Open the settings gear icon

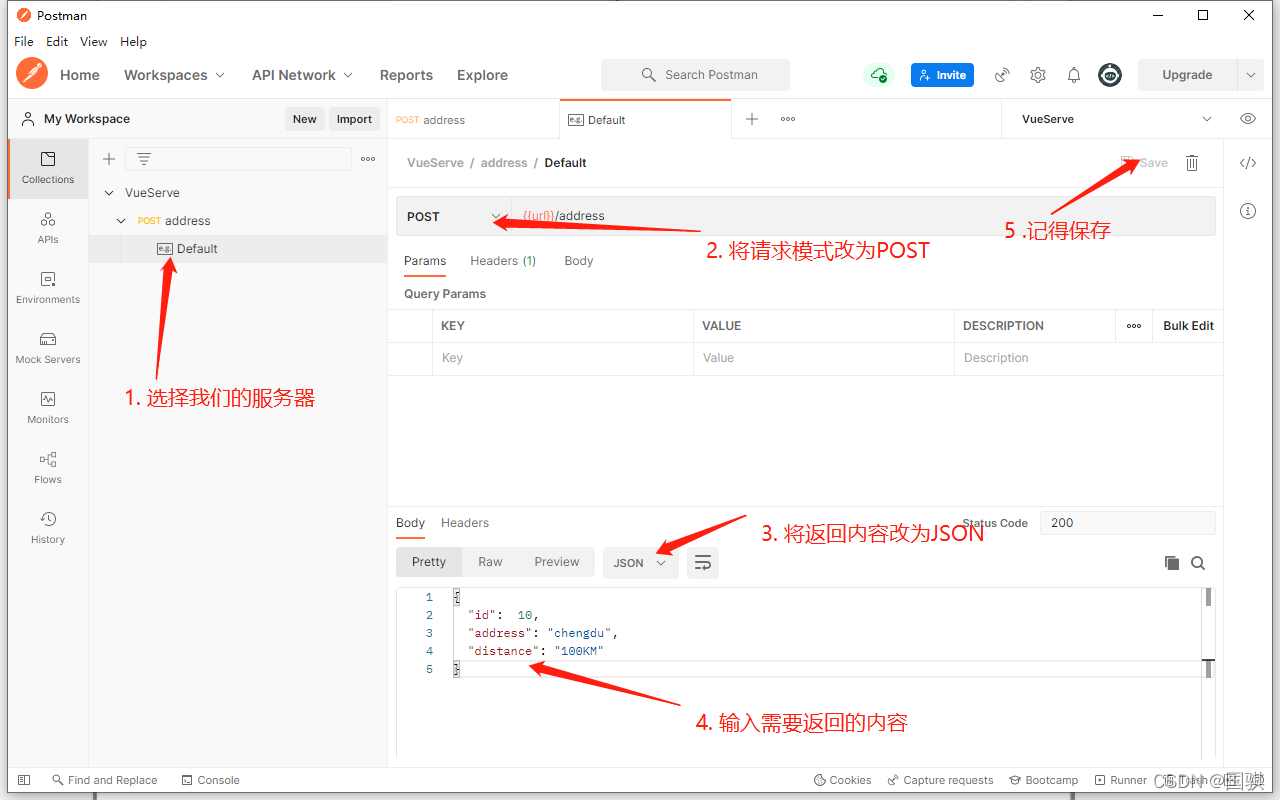[x=1038, y=75]
